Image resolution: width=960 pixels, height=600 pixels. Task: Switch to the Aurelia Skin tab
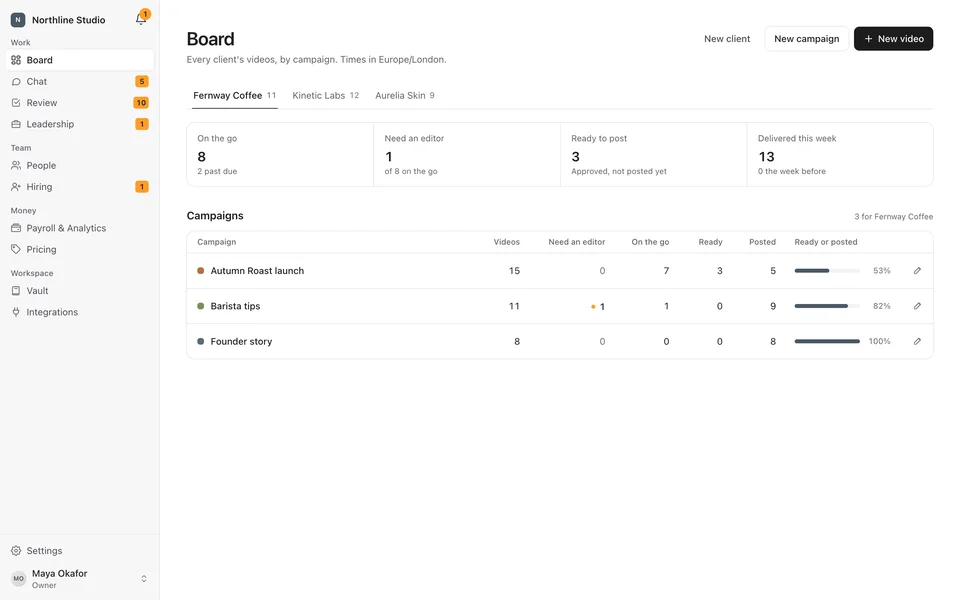pos(405,96)
